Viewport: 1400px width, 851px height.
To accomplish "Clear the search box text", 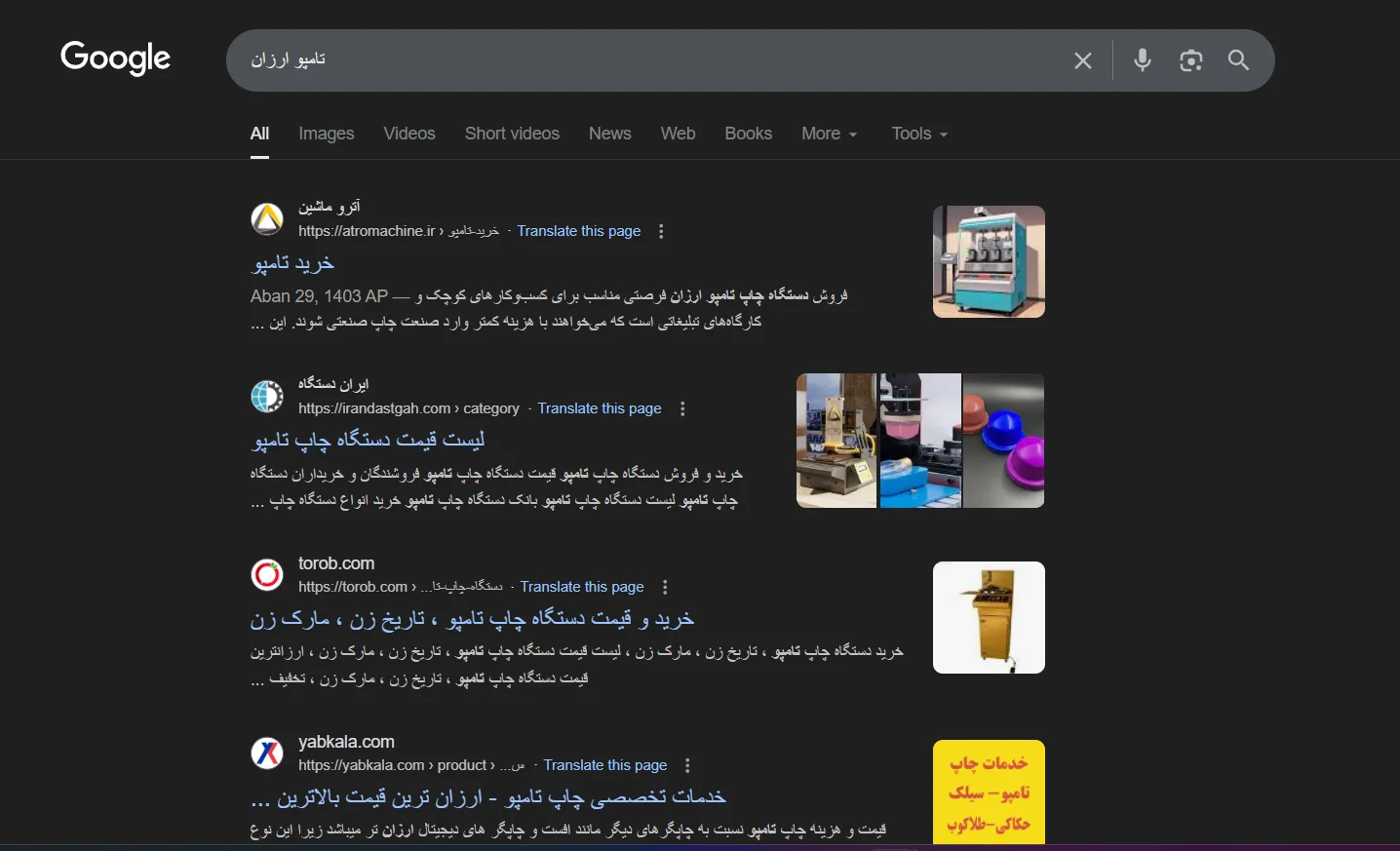I will click(1082, 60).
